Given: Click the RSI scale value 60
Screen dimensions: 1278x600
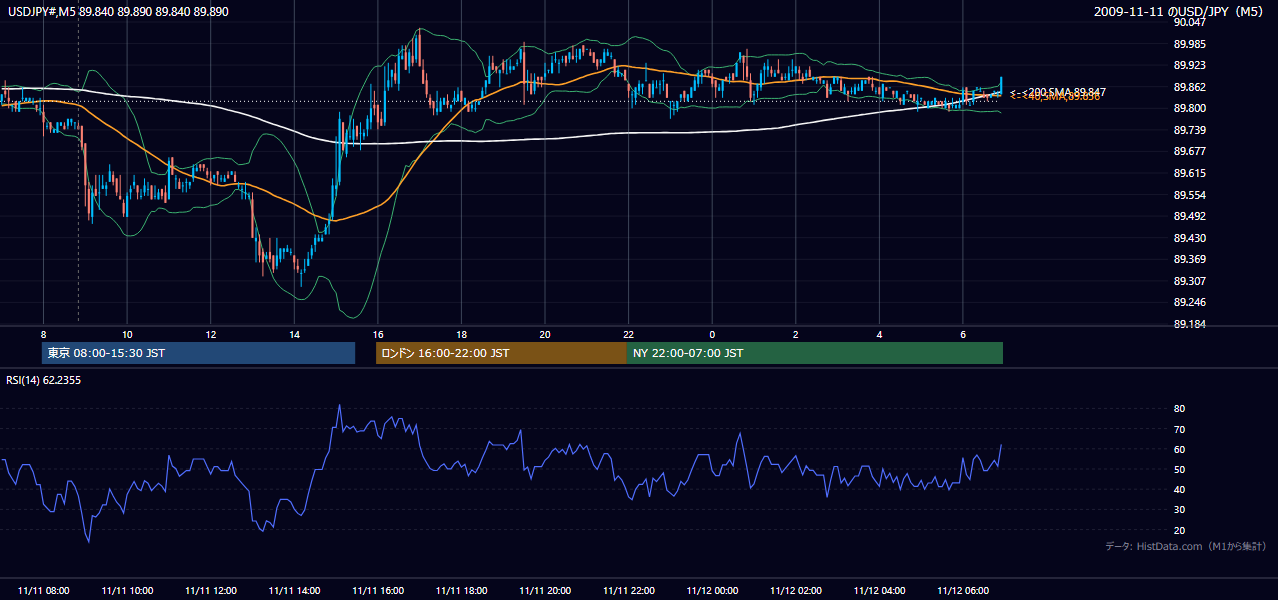Looking at the screenshot, I should [1179, 450].
